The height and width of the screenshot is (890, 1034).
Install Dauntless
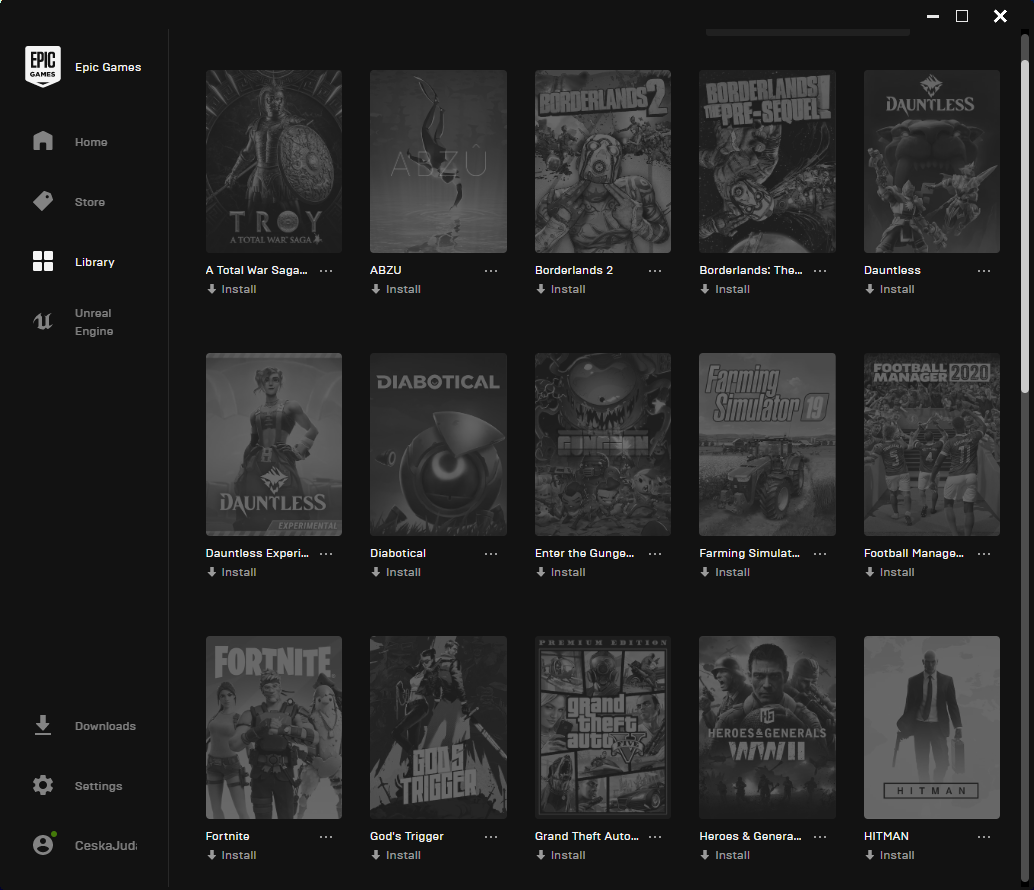click(890, 289)
